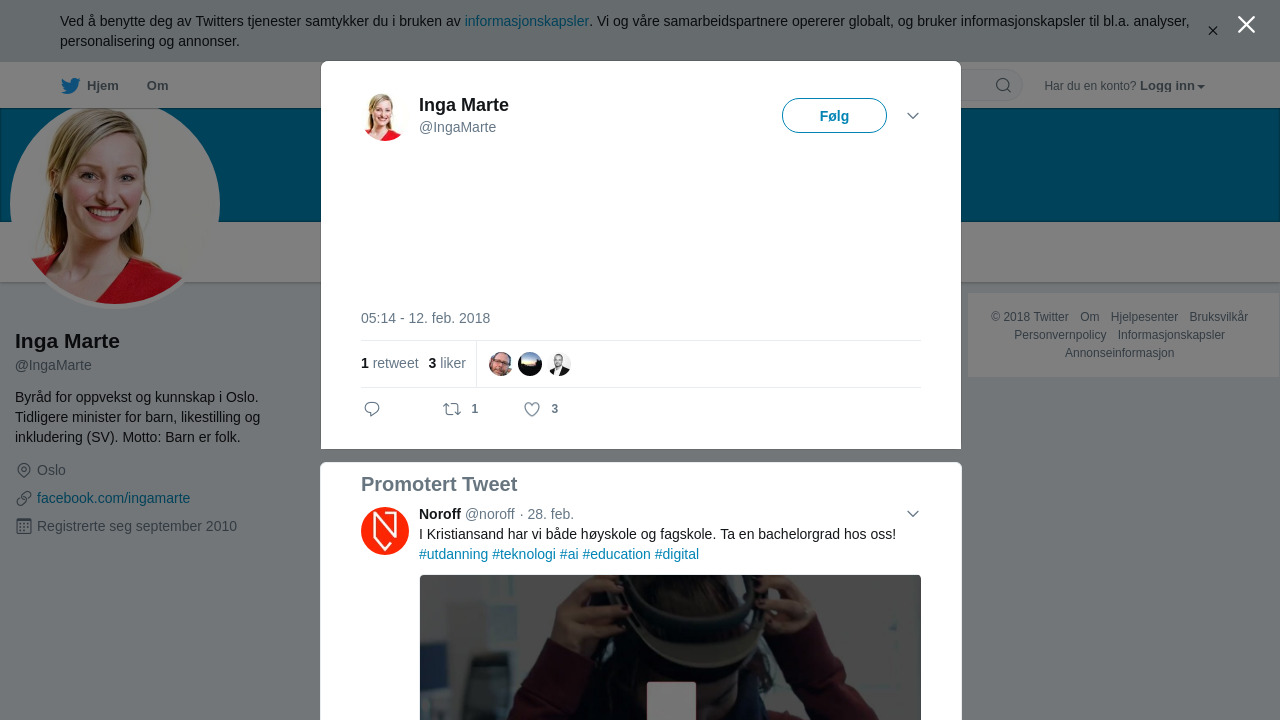Click the first liker's avatar thumbnail
The image size is (1280, 720).
pyautogui.click(x=501, y=364)
